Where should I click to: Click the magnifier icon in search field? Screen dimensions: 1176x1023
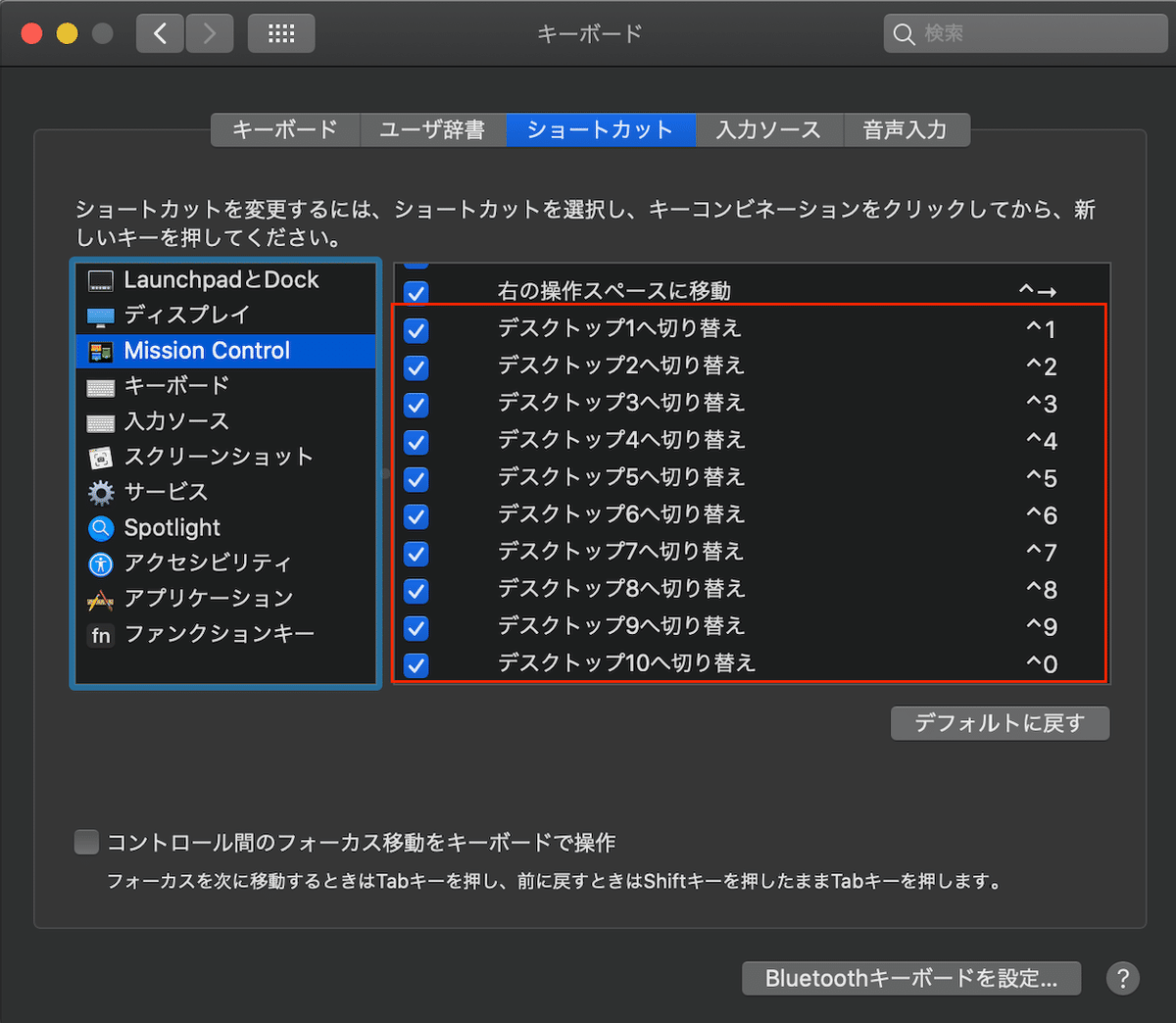[904, 34]
